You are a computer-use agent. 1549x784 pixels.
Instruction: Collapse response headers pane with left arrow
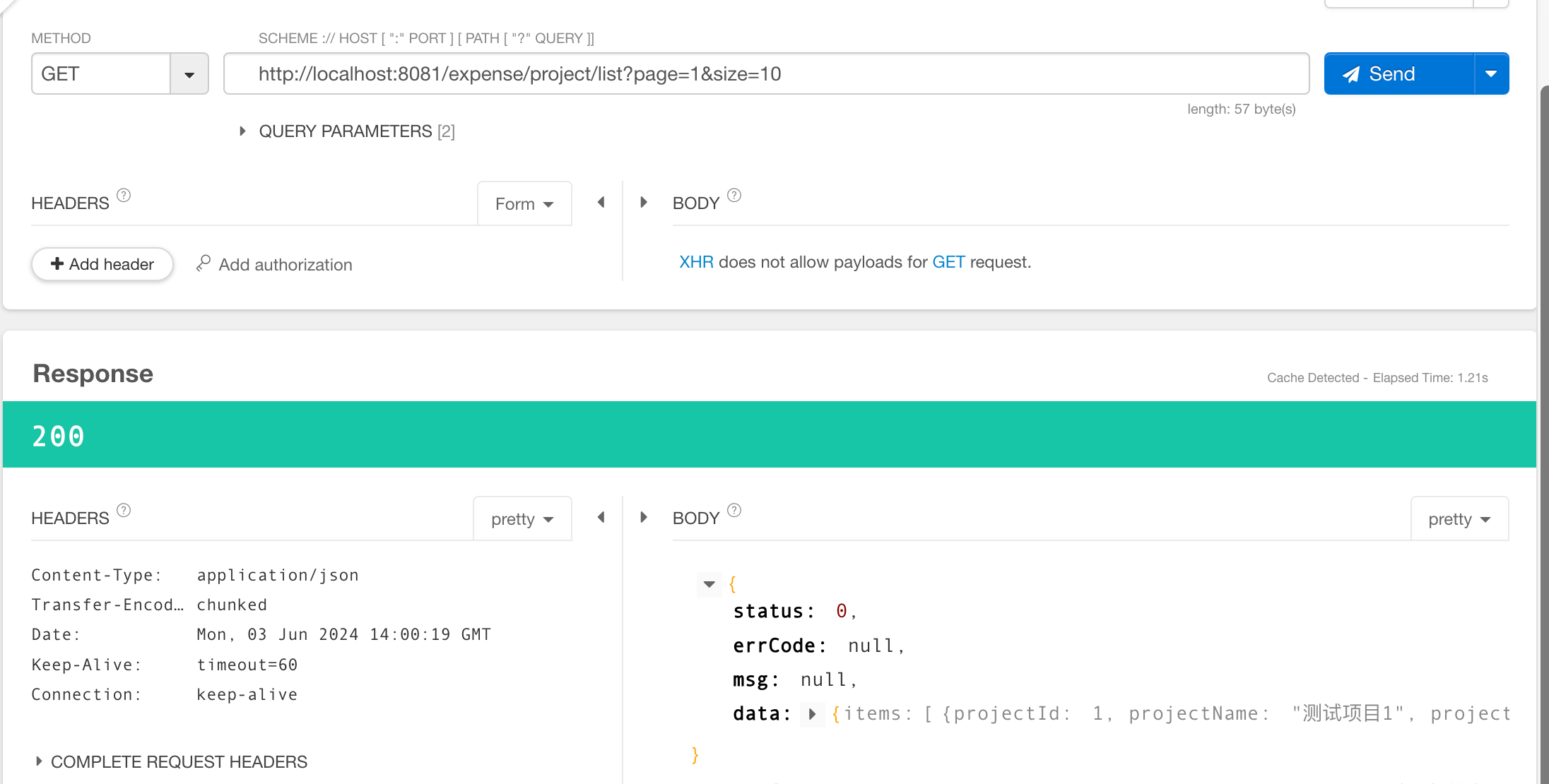tap(601, 518)
